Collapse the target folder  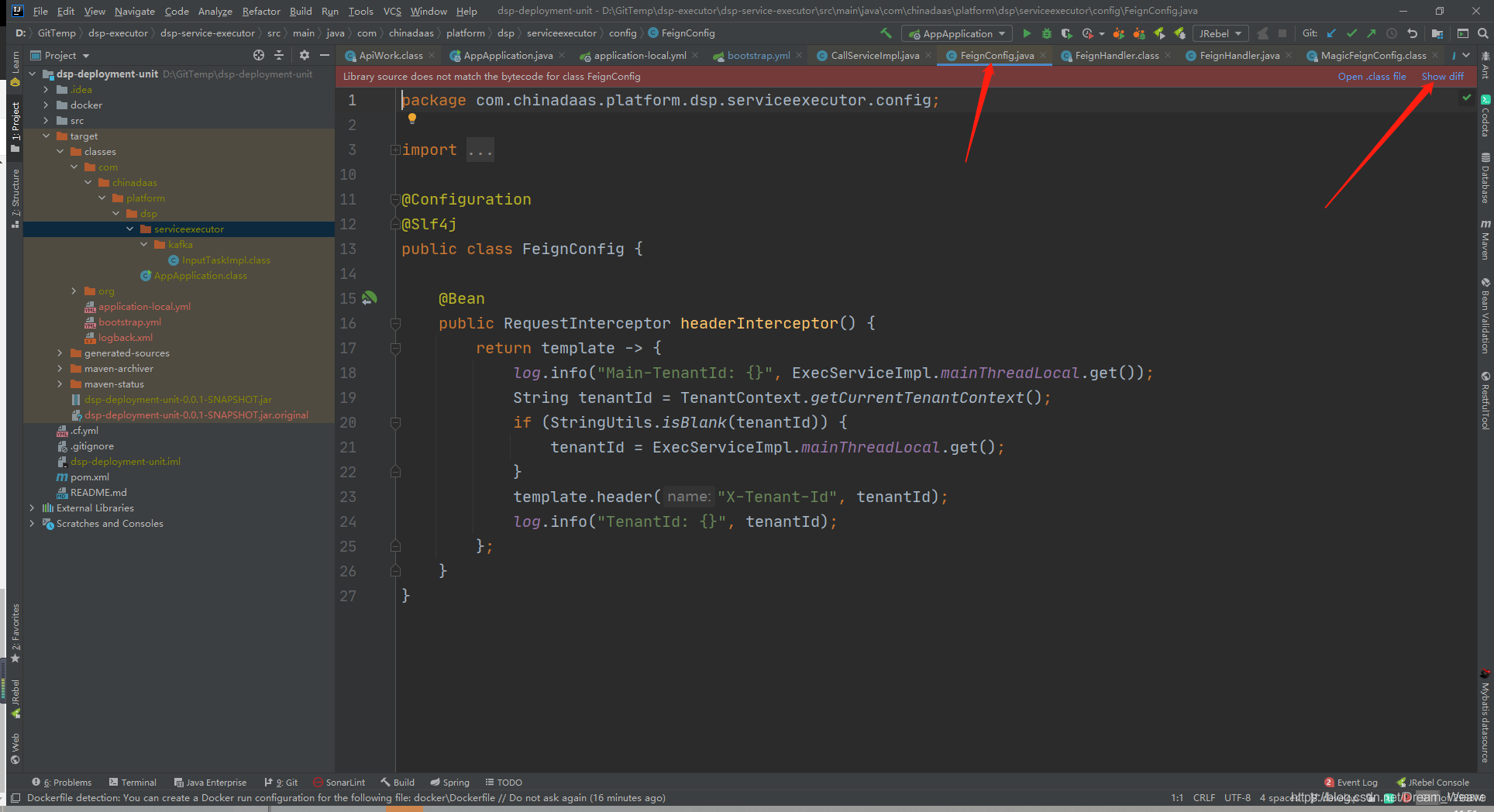tap(46, 136)
